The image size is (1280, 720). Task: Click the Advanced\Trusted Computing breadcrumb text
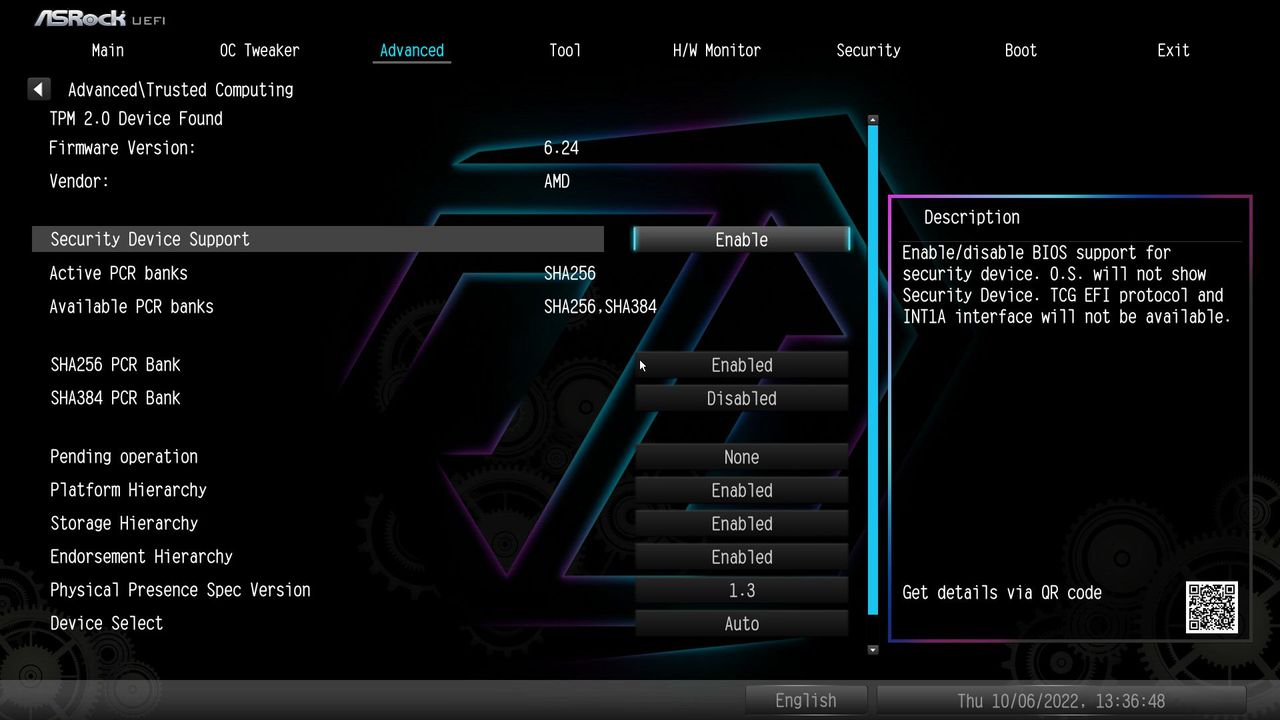point(181,89)
